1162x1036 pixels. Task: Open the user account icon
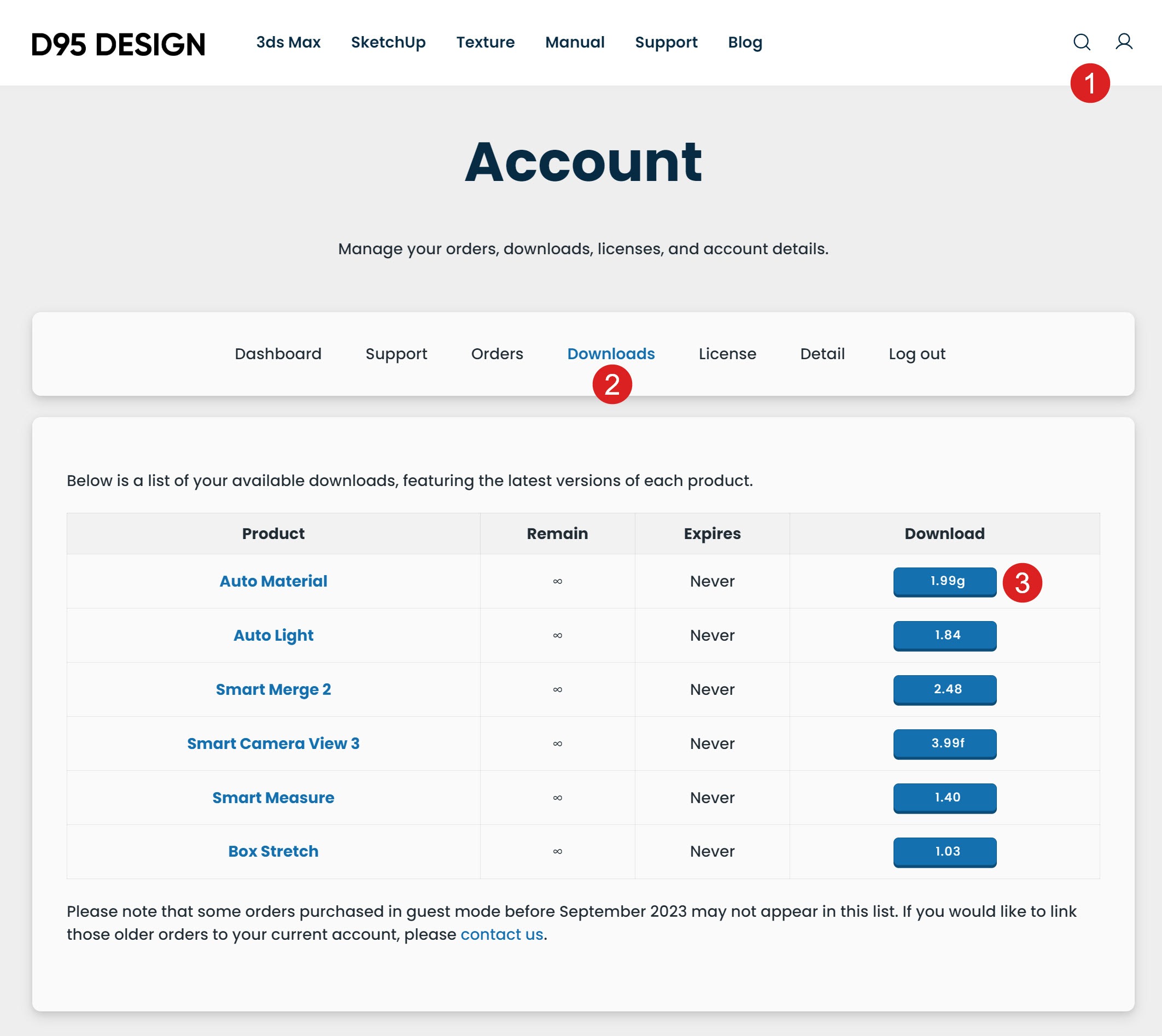pos(1123,42)
